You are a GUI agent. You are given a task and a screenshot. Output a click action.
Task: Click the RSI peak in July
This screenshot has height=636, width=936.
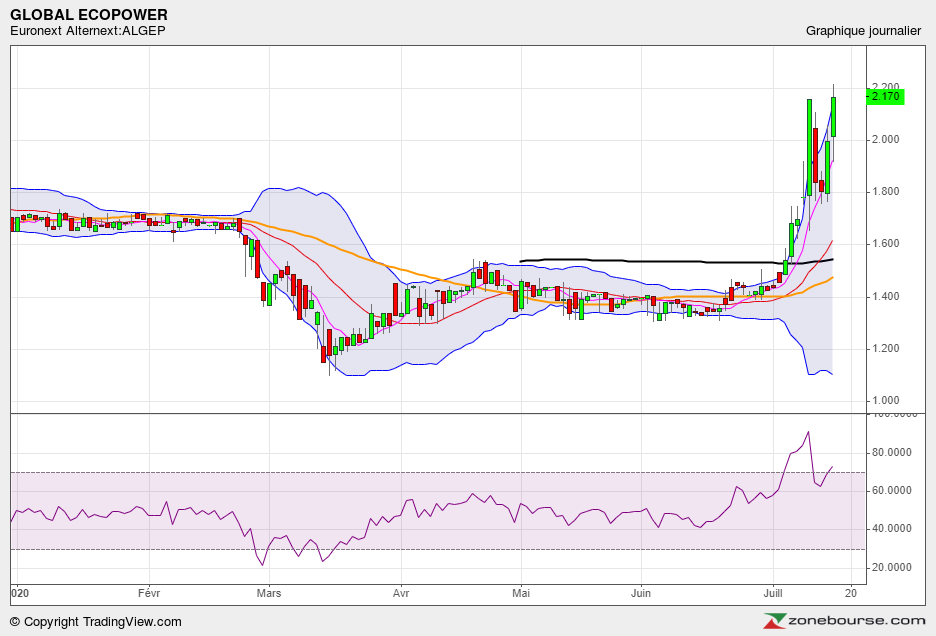pyautogui.click(x=808, y=432)
